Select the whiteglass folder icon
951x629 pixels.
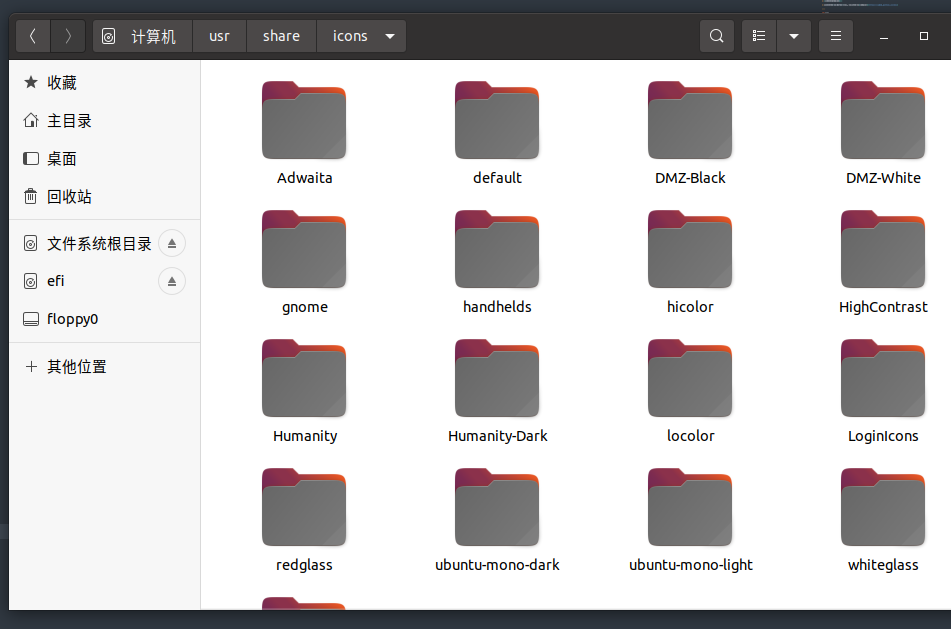pyautogui.click(x=882, y=508)
